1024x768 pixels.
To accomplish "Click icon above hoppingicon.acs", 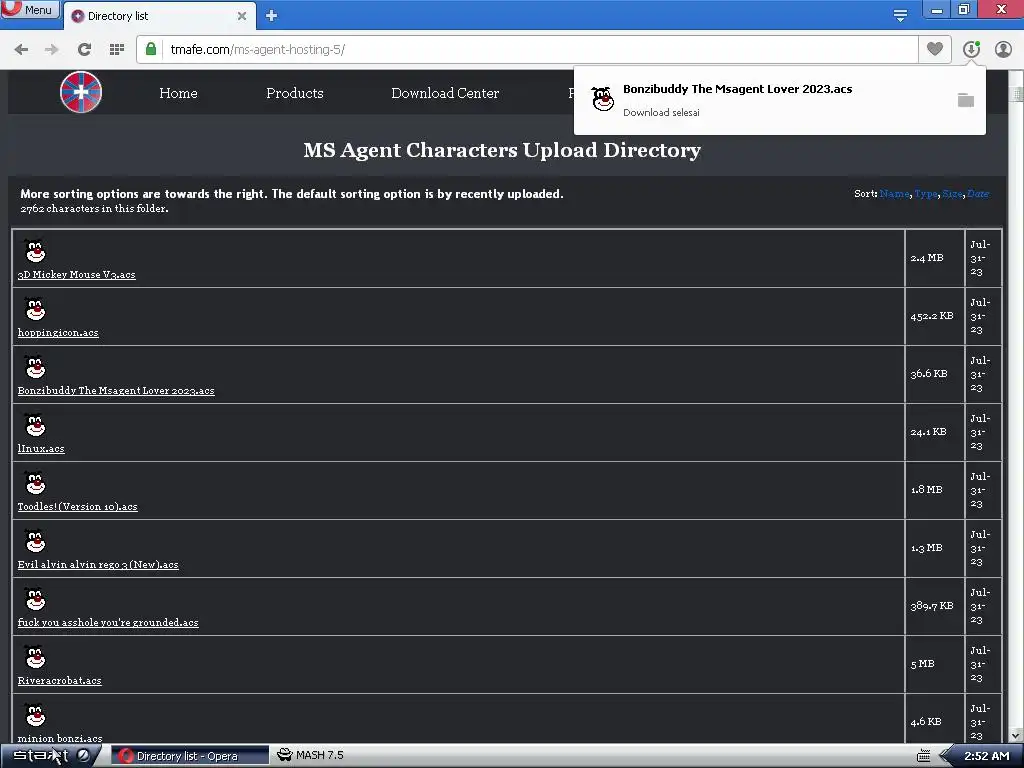I will [35, 309].
